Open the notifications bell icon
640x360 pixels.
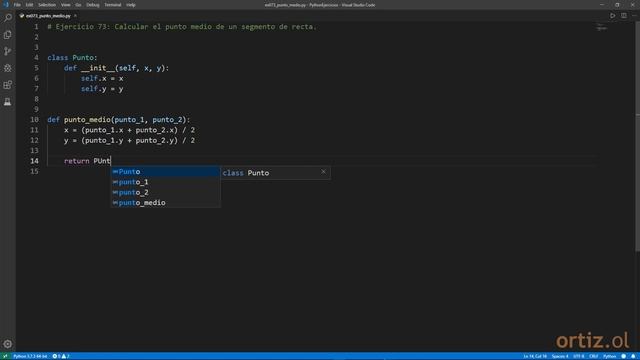click(x=633, y=356)
